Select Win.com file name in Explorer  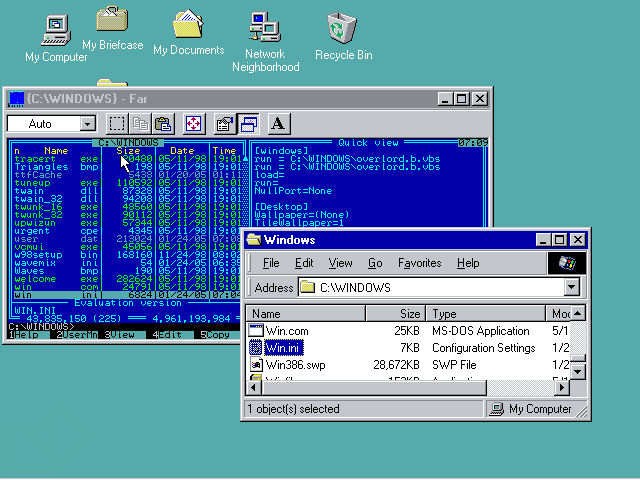287,331
